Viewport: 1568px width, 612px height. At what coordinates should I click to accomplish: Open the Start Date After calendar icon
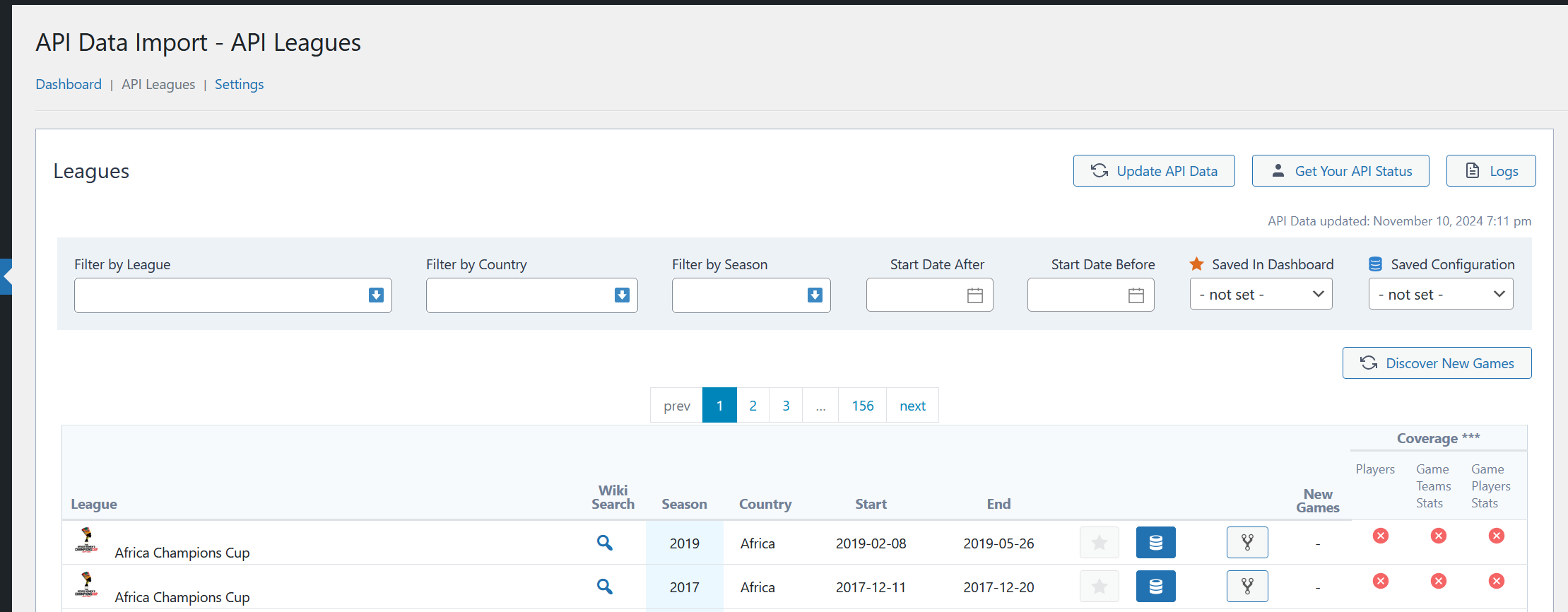[975, 295]
